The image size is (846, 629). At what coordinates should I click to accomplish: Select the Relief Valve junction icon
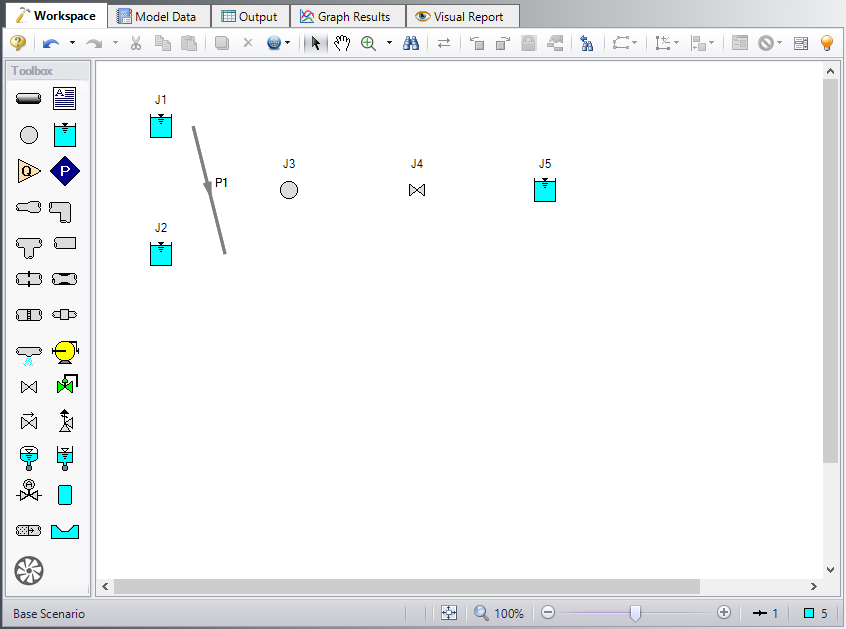coord(66,421)
